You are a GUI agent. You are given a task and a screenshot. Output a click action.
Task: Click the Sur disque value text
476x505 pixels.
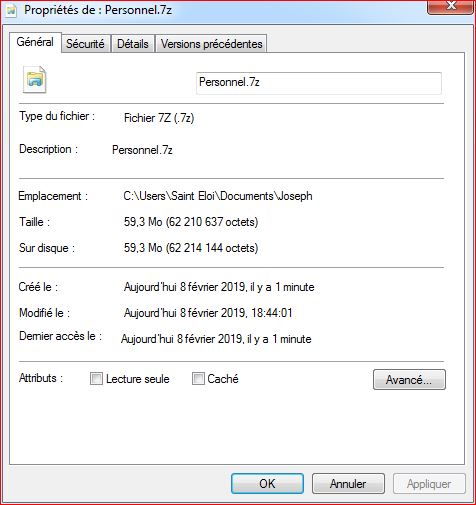click(x=191, y=248)
